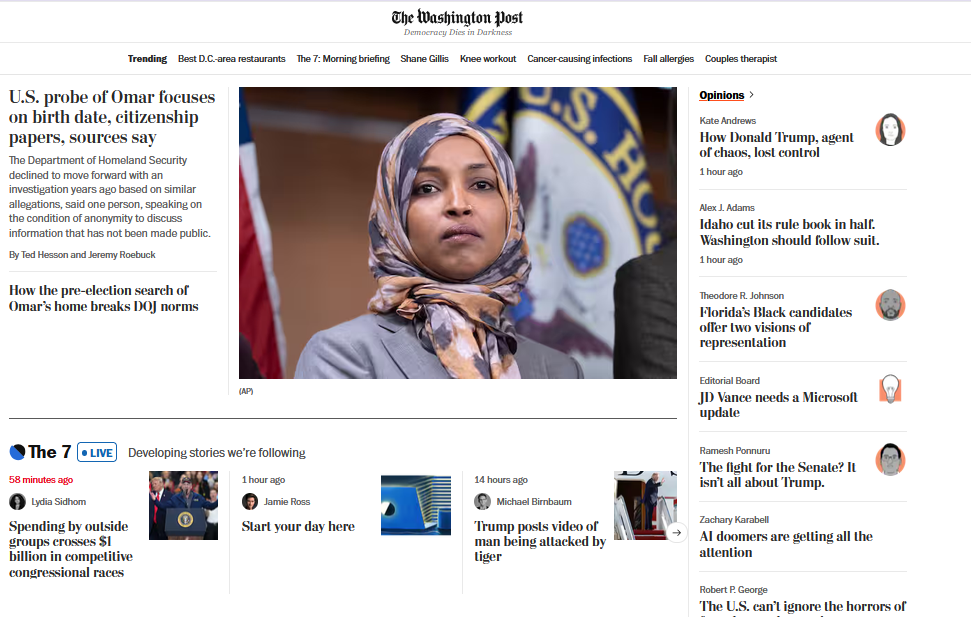Click Jamie Ross author avatar
Viewport: 971px width, 617px height.
[x=250, y=502]
